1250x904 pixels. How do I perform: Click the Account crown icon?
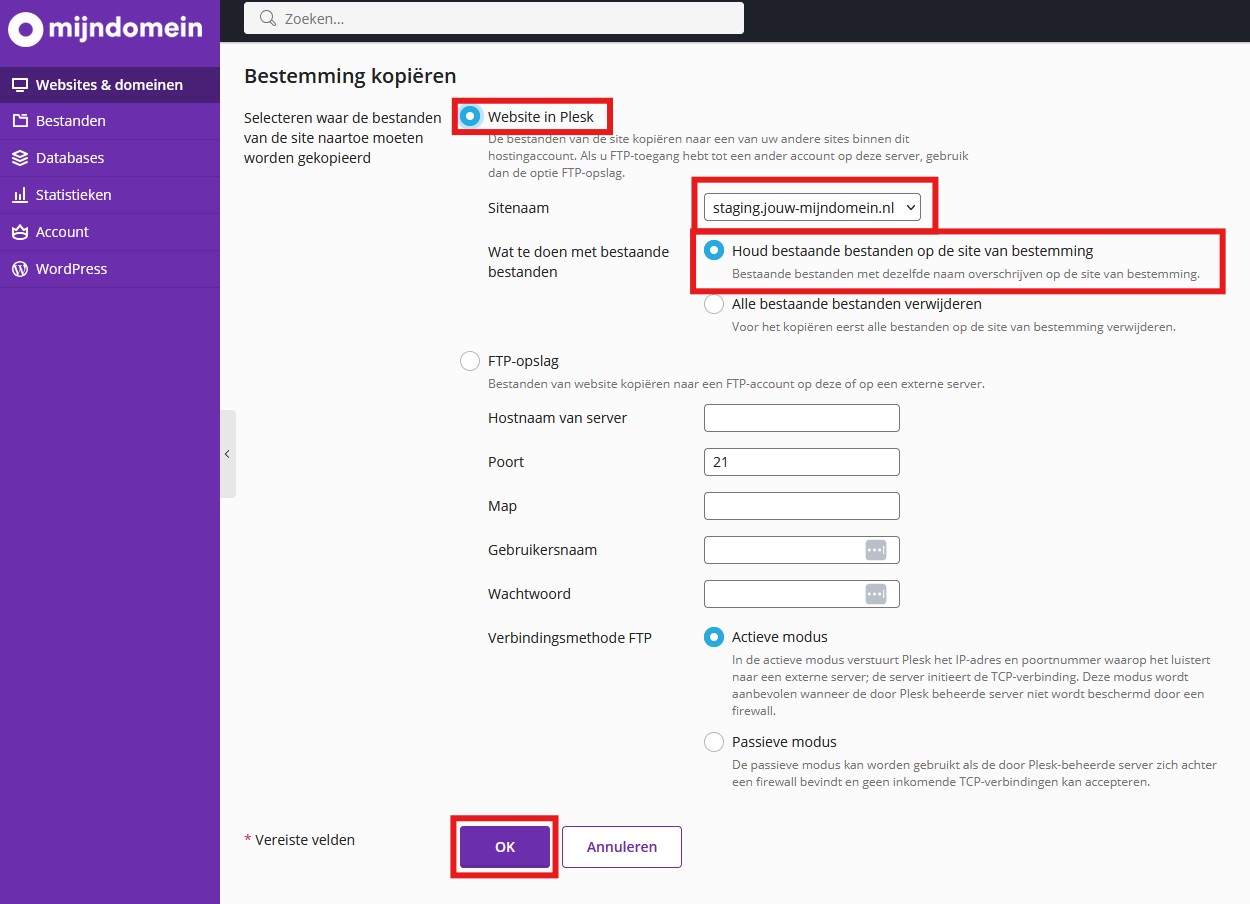(19, 232)
